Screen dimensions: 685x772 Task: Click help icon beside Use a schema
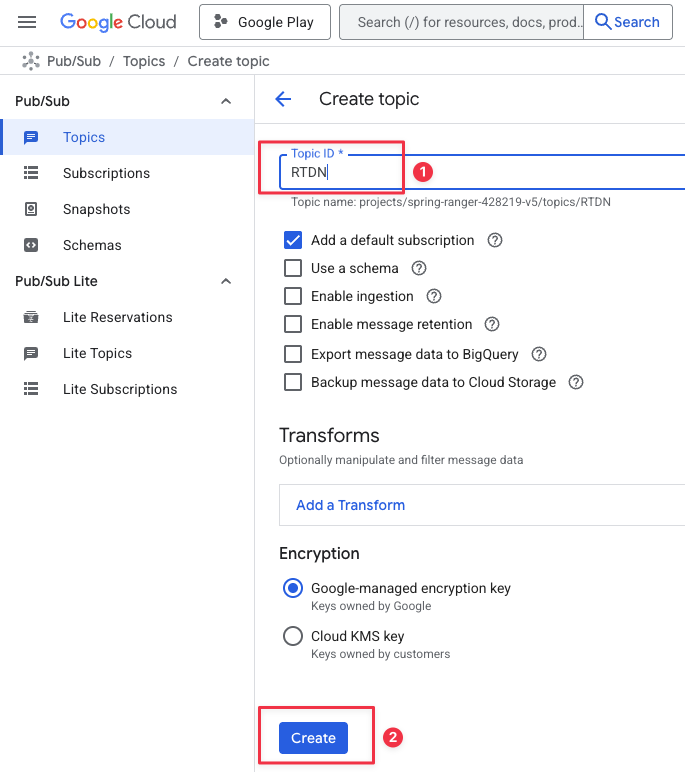coord(419,268)
